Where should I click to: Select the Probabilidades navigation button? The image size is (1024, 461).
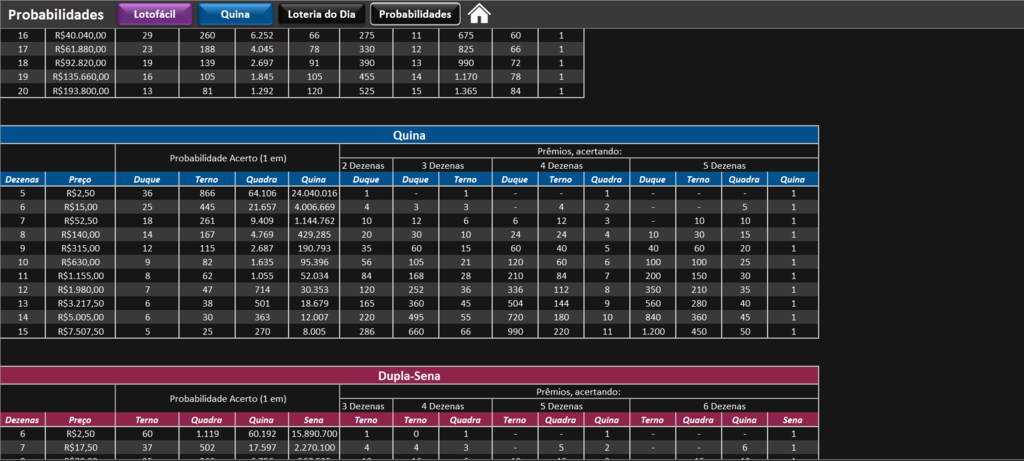[415, 14]
